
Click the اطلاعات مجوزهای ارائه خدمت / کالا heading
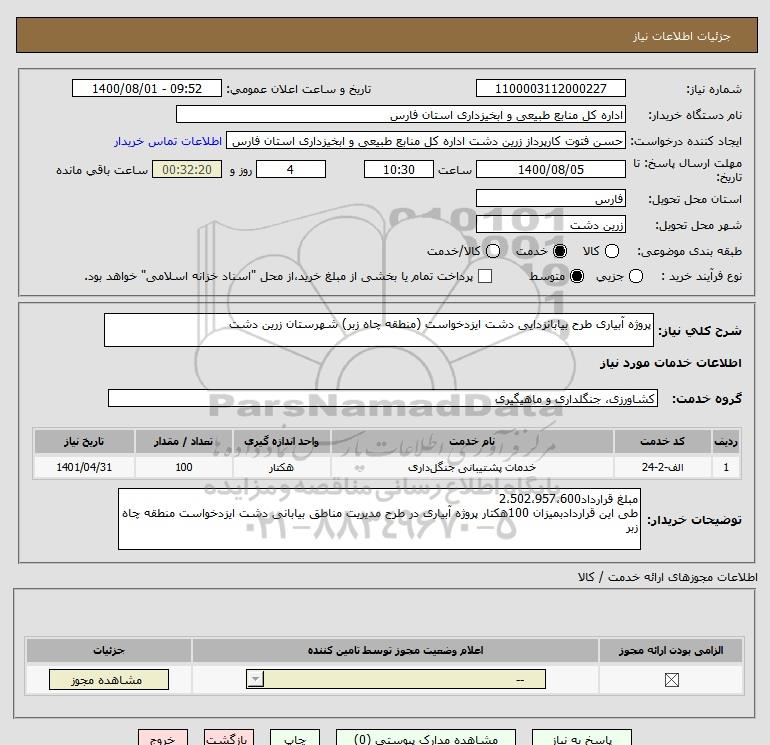click(668, 577)
